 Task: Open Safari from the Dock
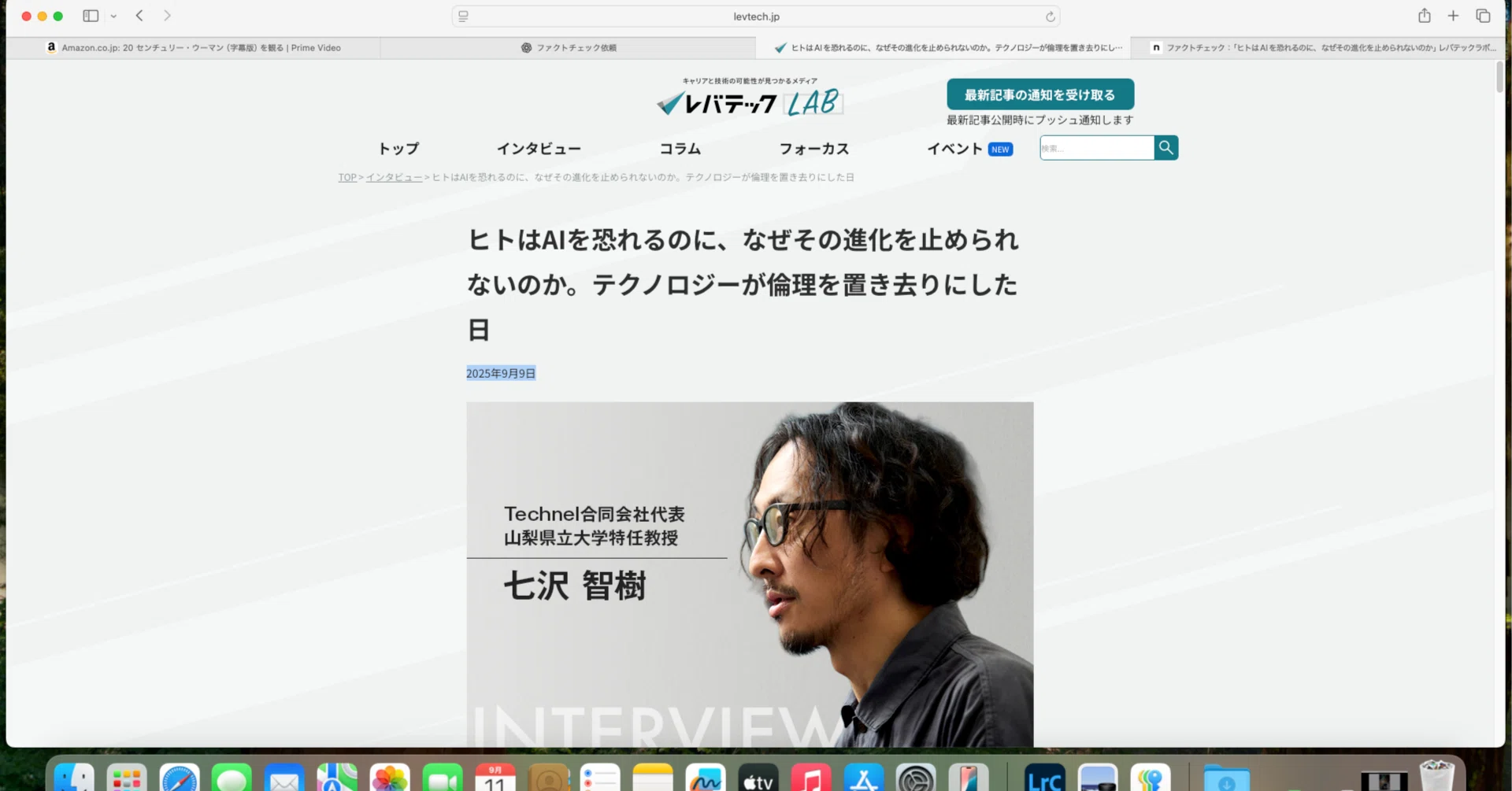[x=180, y=778]
